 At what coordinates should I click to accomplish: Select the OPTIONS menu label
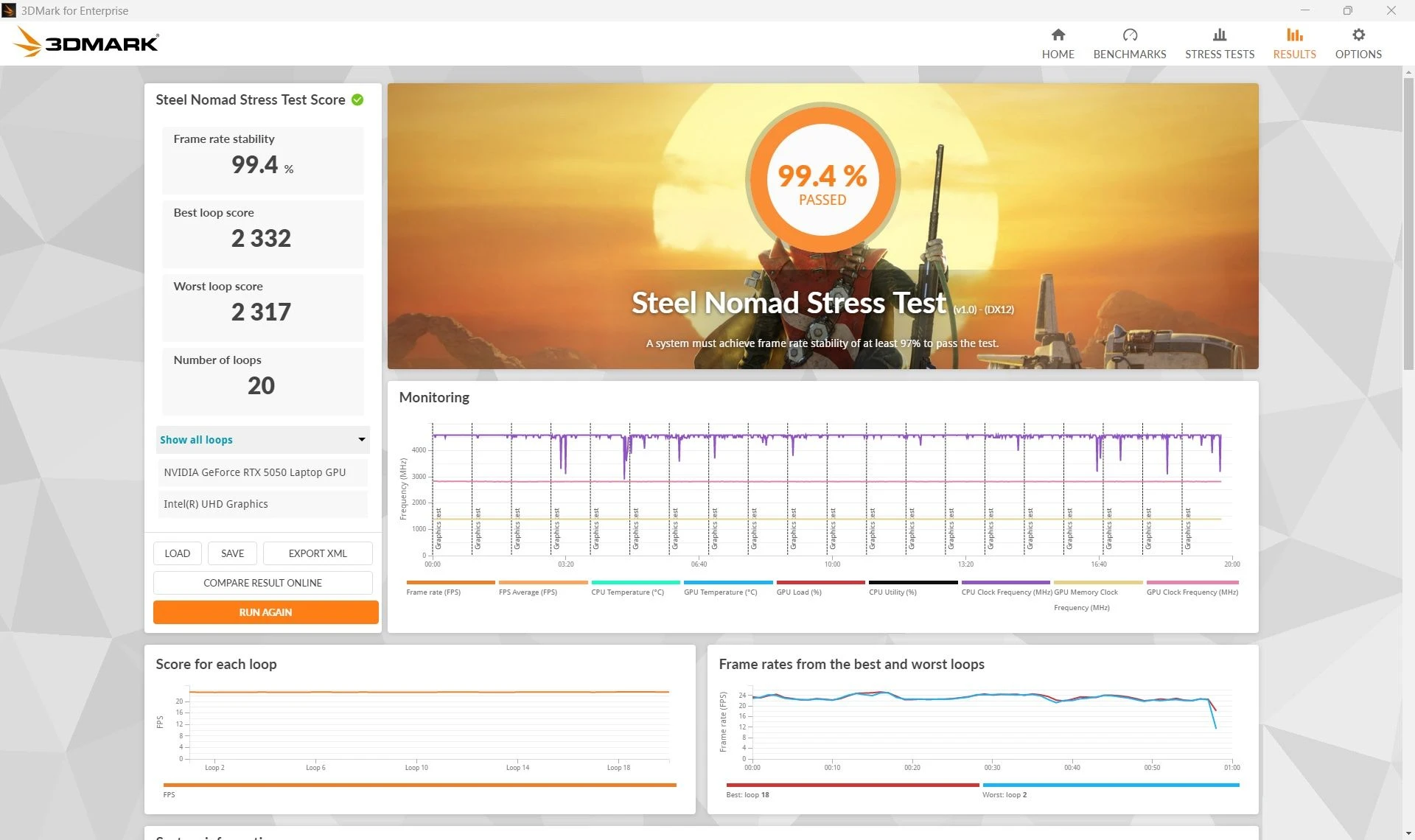[1358, 55]
